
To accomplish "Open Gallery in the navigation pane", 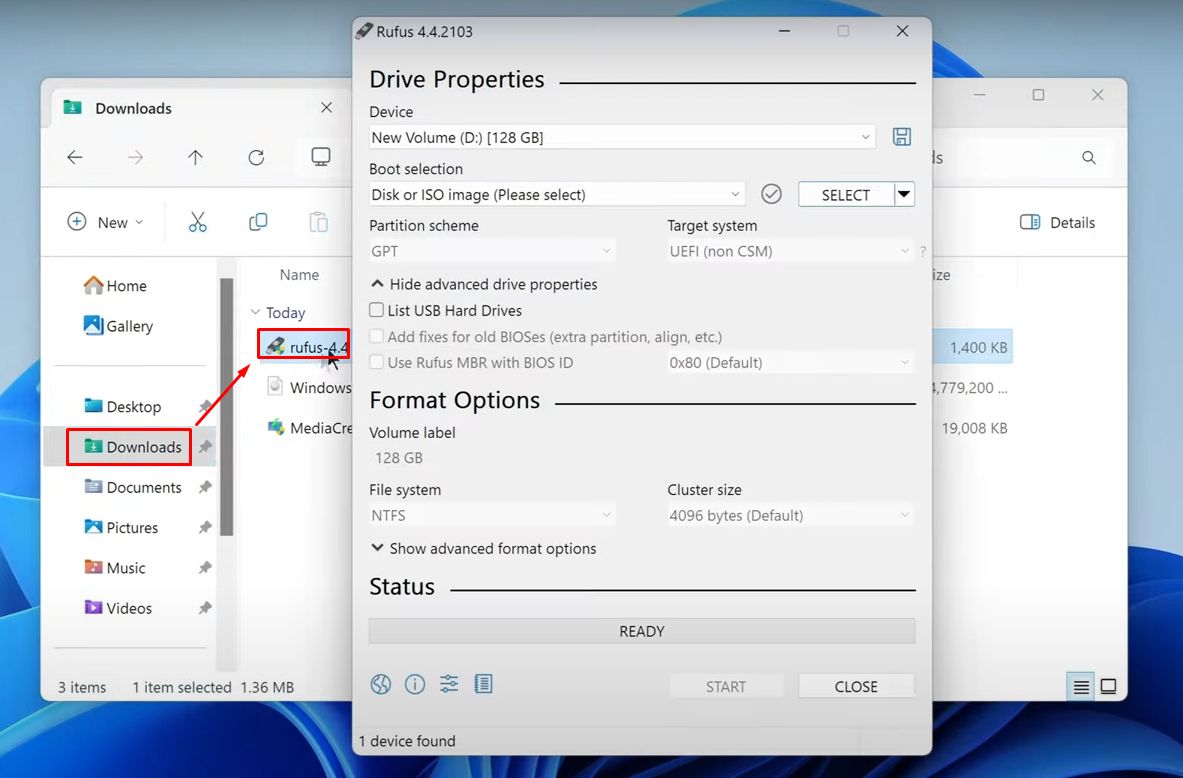I will coord(118,326).
